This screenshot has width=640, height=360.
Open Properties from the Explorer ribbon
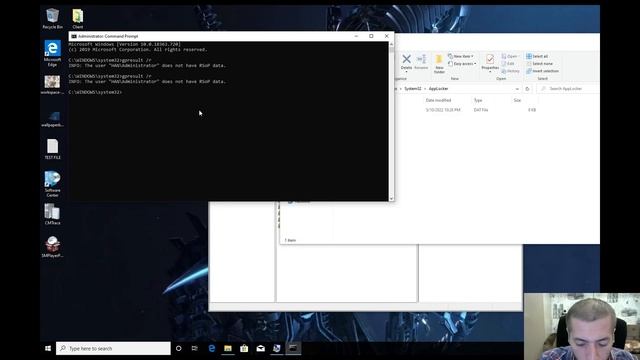point(490,63)
